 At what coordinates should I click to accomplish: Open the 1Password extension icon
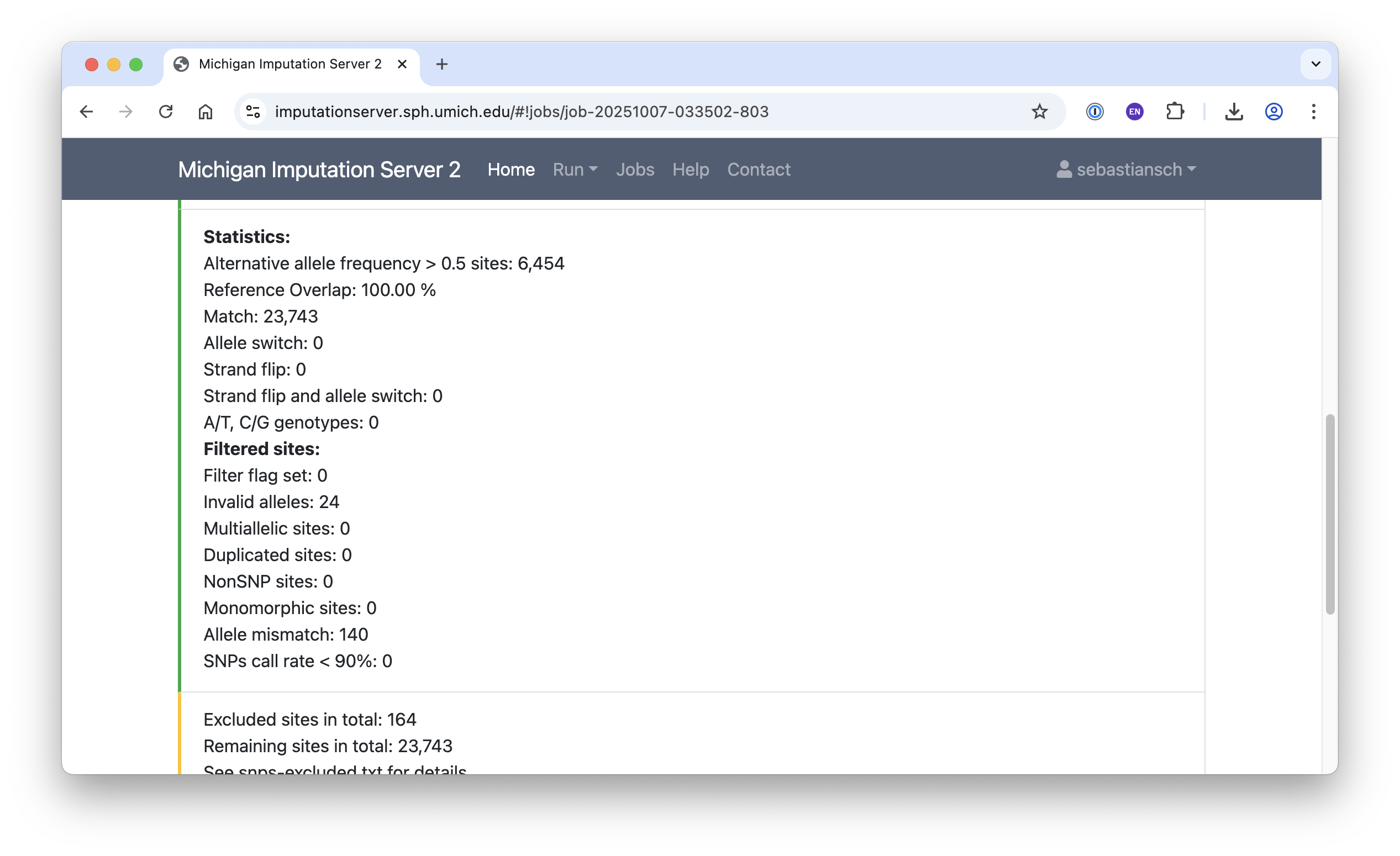pyautogui.click(x=1094, y=112)
